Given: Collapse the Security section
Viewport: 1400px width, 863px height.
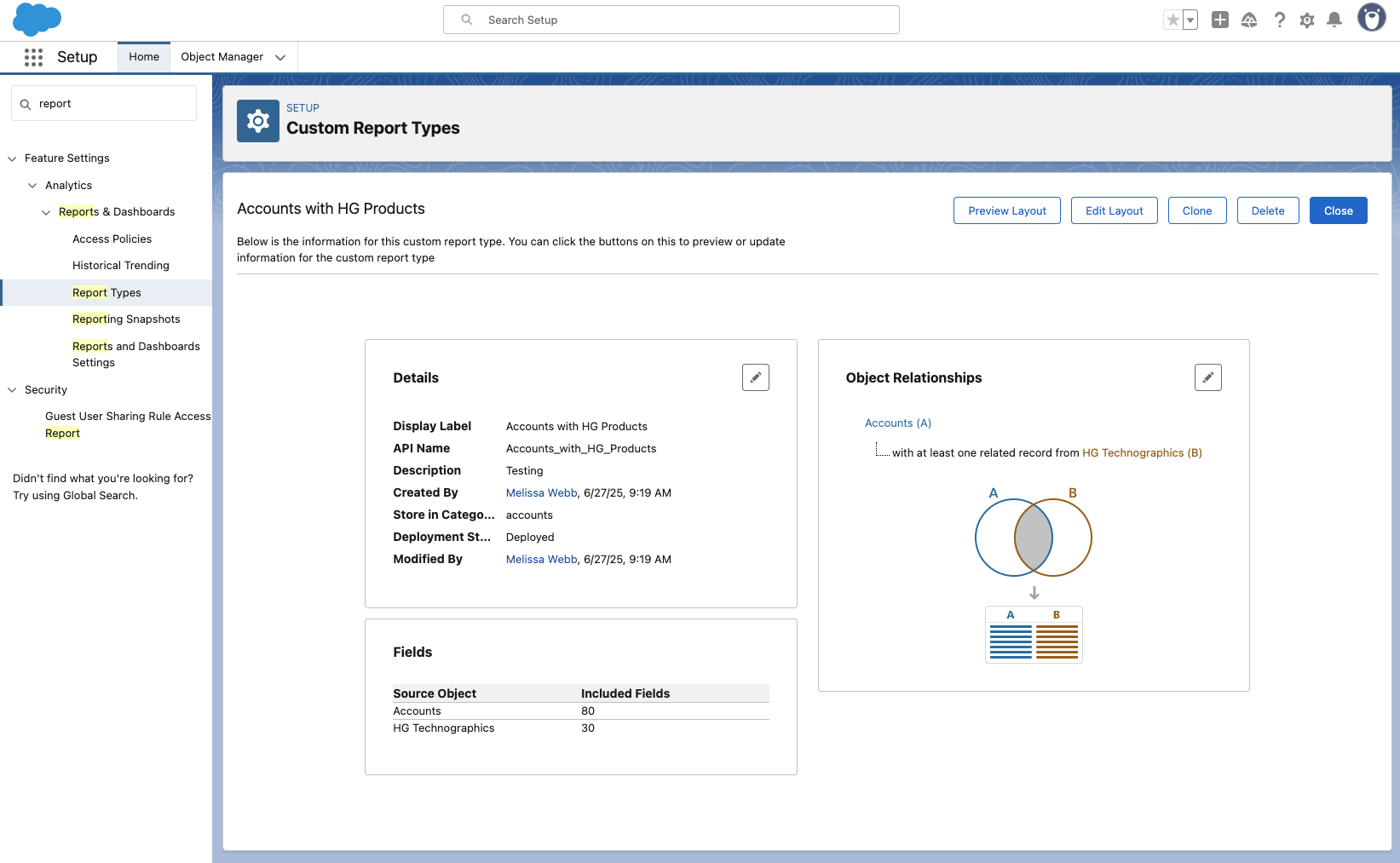Looking at the screenshot, I should [x=12, y=390].
